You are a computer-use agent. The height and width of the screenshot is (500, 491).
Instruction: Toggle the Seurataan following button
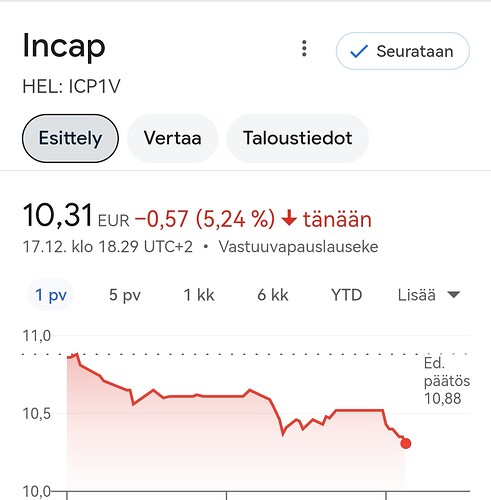pyautogui.click(x=403, y=51)
